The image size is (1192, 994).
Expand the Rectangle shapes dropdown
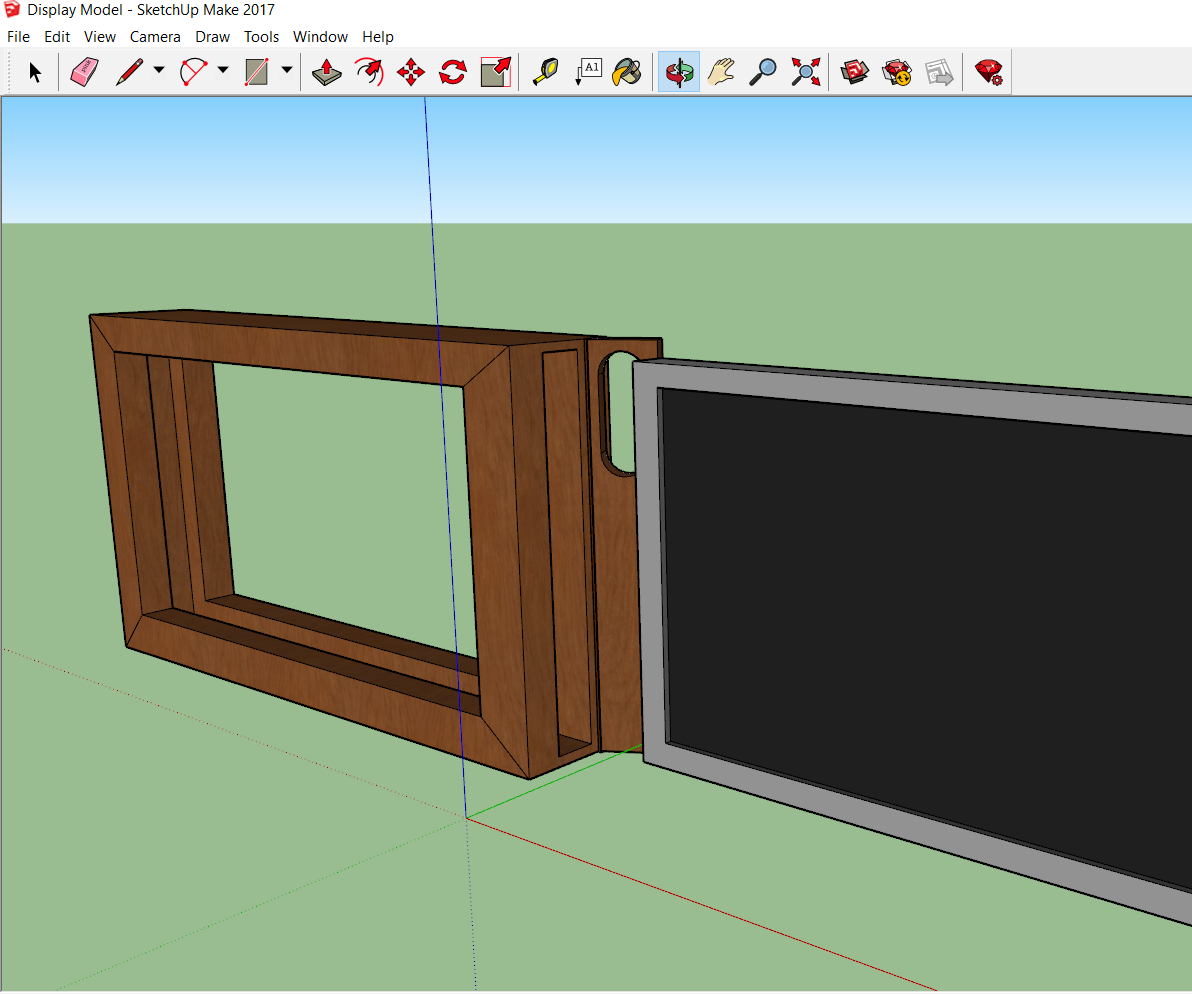point(287,71)
